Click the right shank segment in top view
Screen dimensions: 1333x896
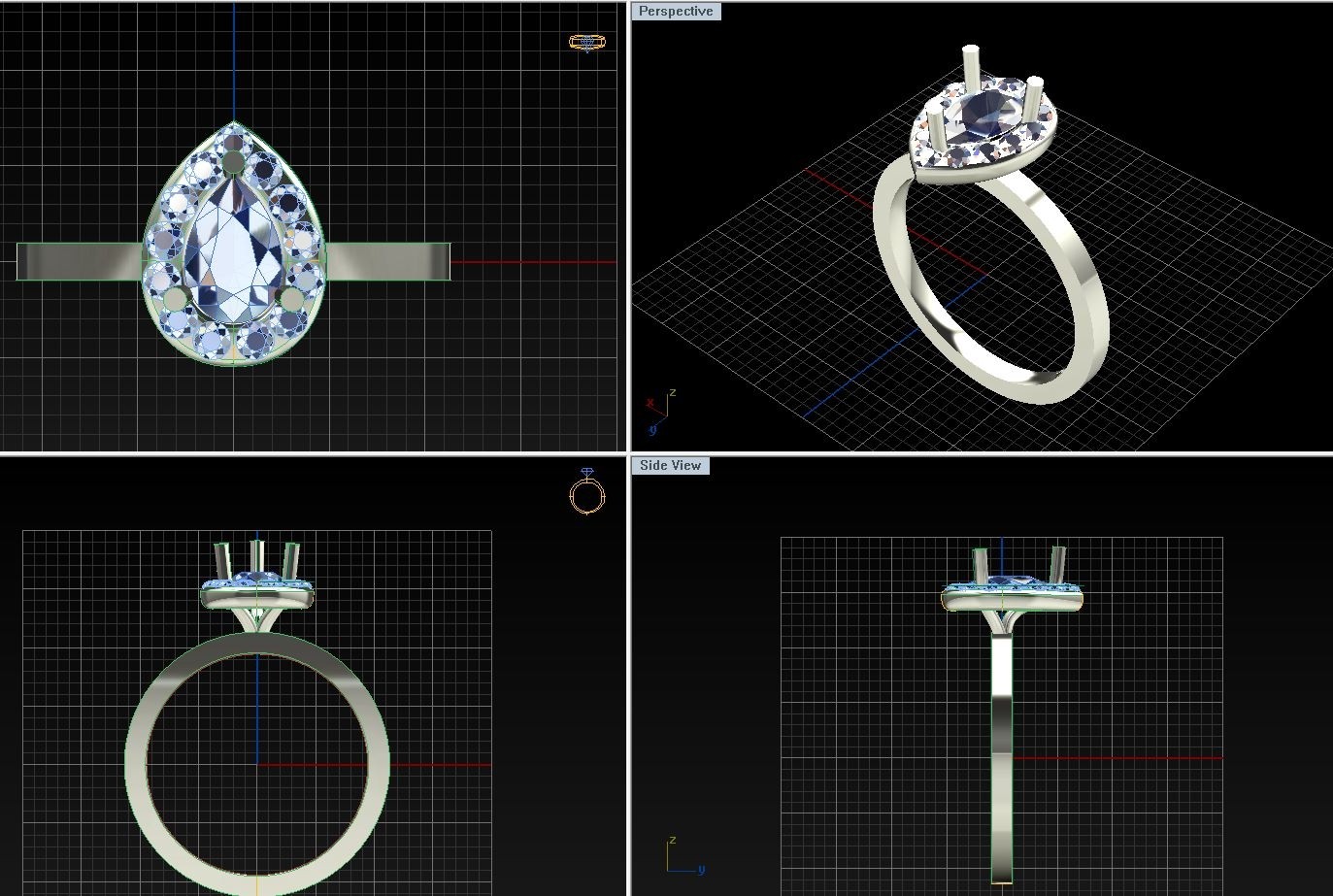click(388, 262)
